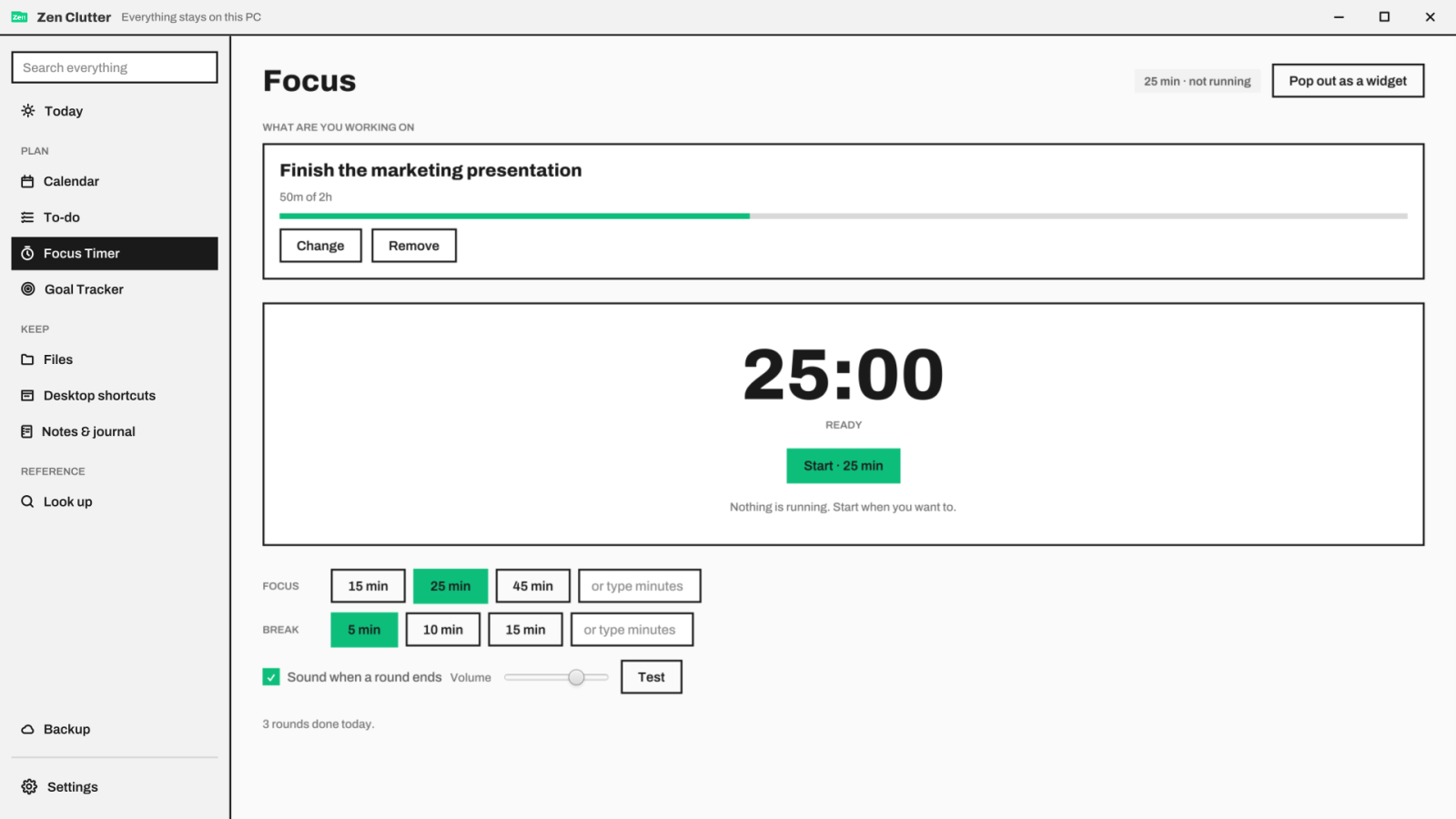
Task: Open Settings label in sidebar
Action: 73,787
